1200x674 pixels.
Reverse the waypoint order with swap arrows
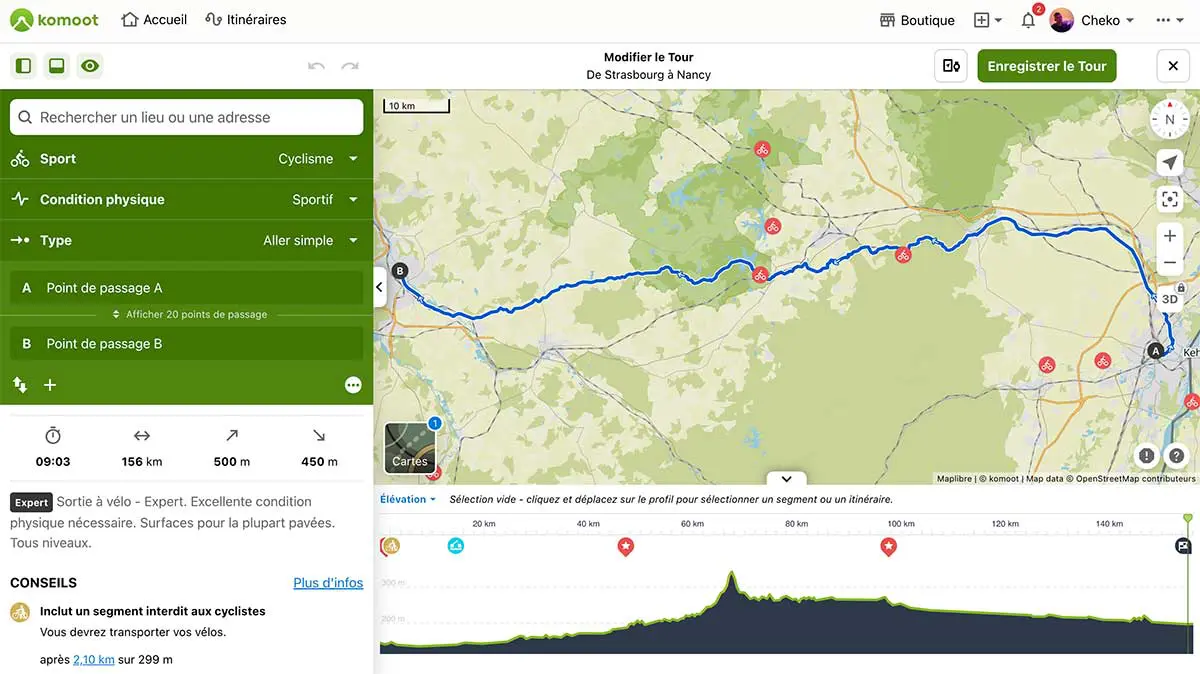pyautogui.click(x=20, y=385)
